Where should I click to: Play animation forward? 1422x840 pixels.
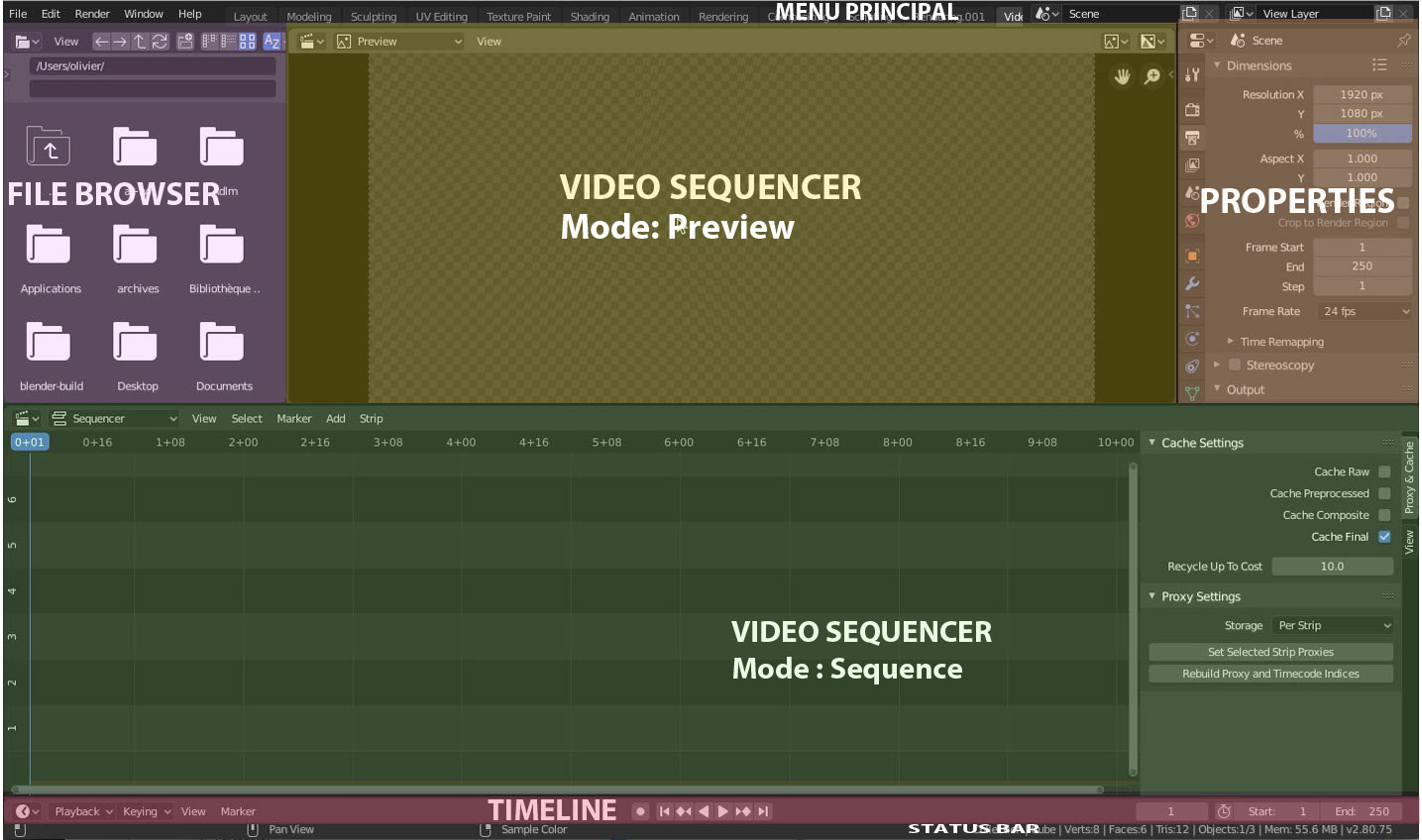(x=723, y=811)
